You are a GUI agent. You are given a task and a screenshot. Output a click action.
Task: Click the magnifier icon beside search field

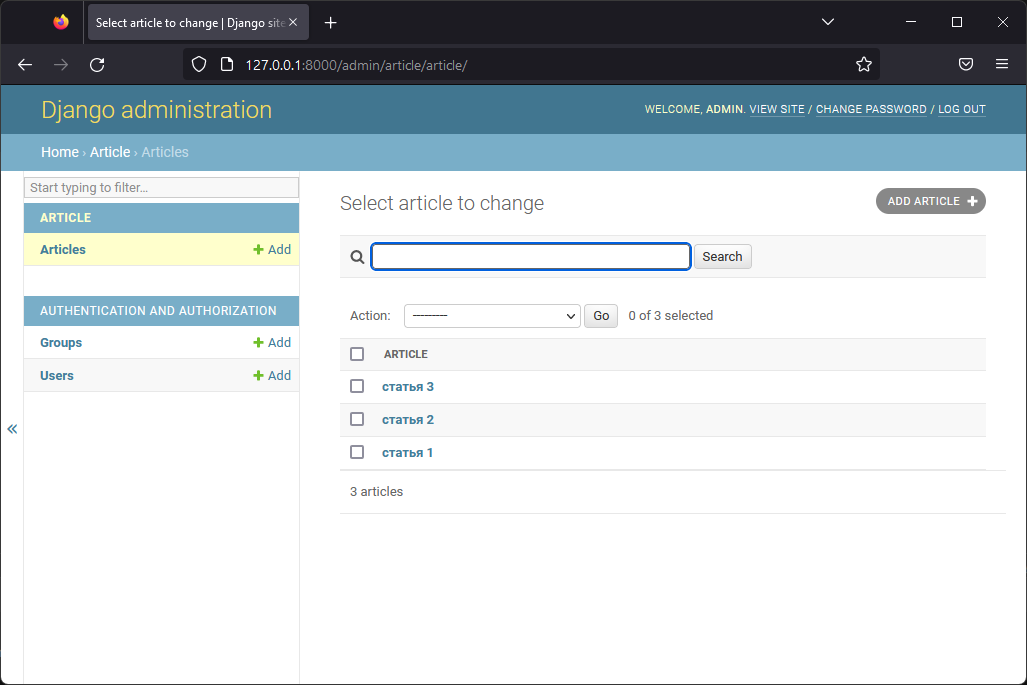(357, 257)
